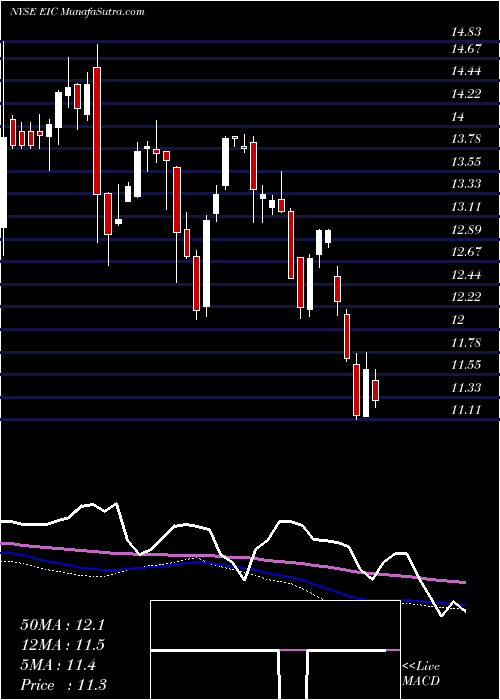Click the Price : 11.3 readout
The image size is (500, 700).
point(63,685)
